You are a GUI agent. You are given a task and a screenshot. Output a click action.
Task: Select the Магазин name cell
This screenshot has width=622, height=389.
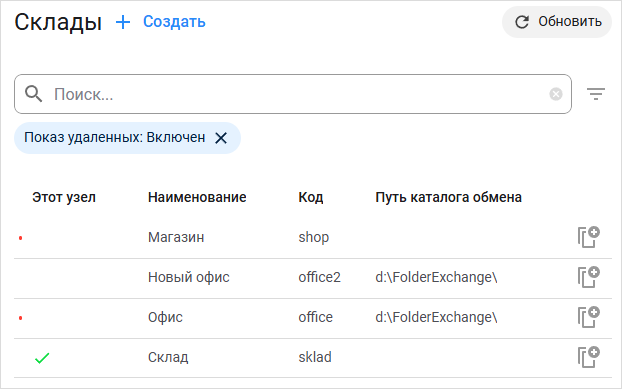click(176, 237)
